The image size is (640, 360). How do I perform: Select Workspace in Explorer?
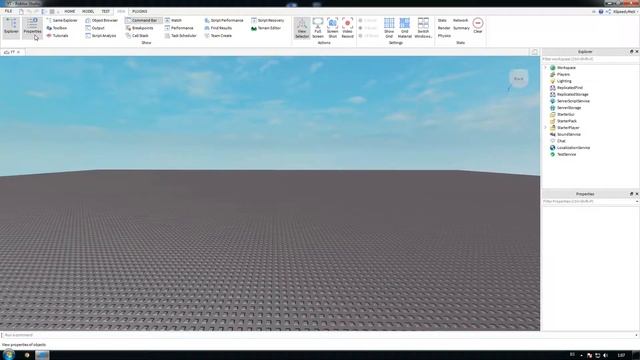(x=566, y=68)
